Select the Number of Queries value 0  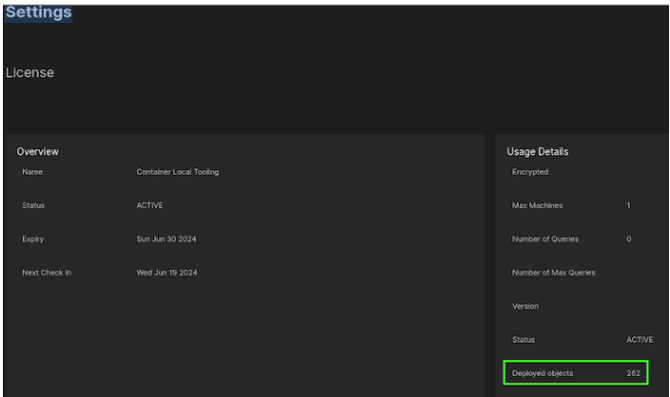point(629,239)
